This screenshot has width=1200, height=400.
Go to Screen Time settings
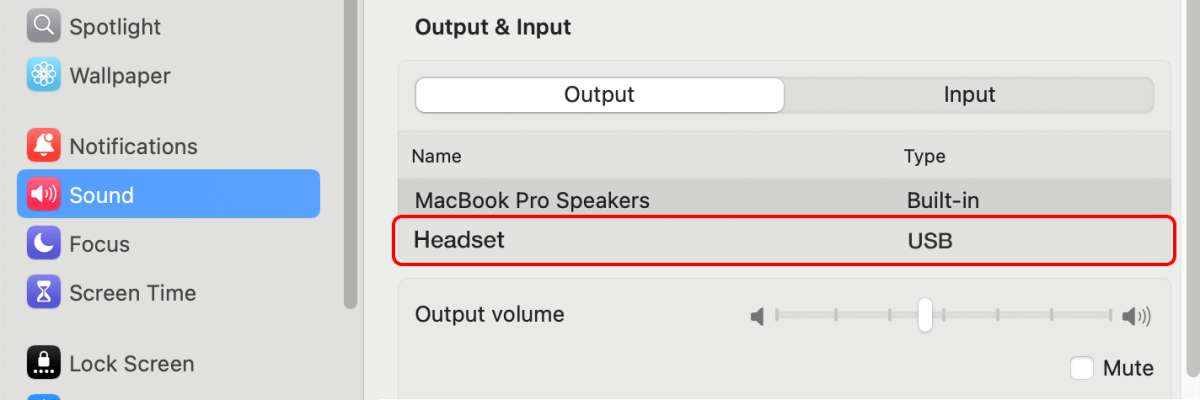point(132,292)
